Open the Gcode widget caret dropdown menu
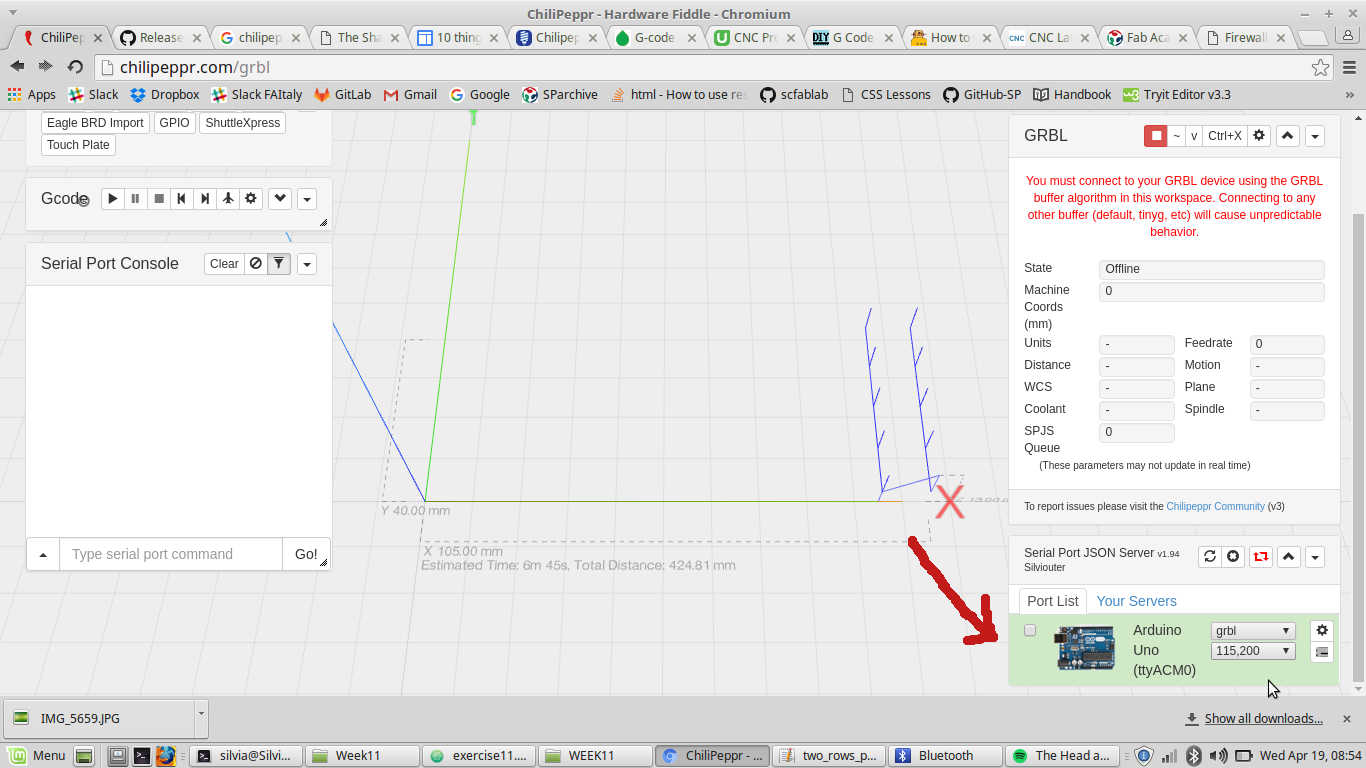This screenshot has width=1366, height=768. click(307, 199)
